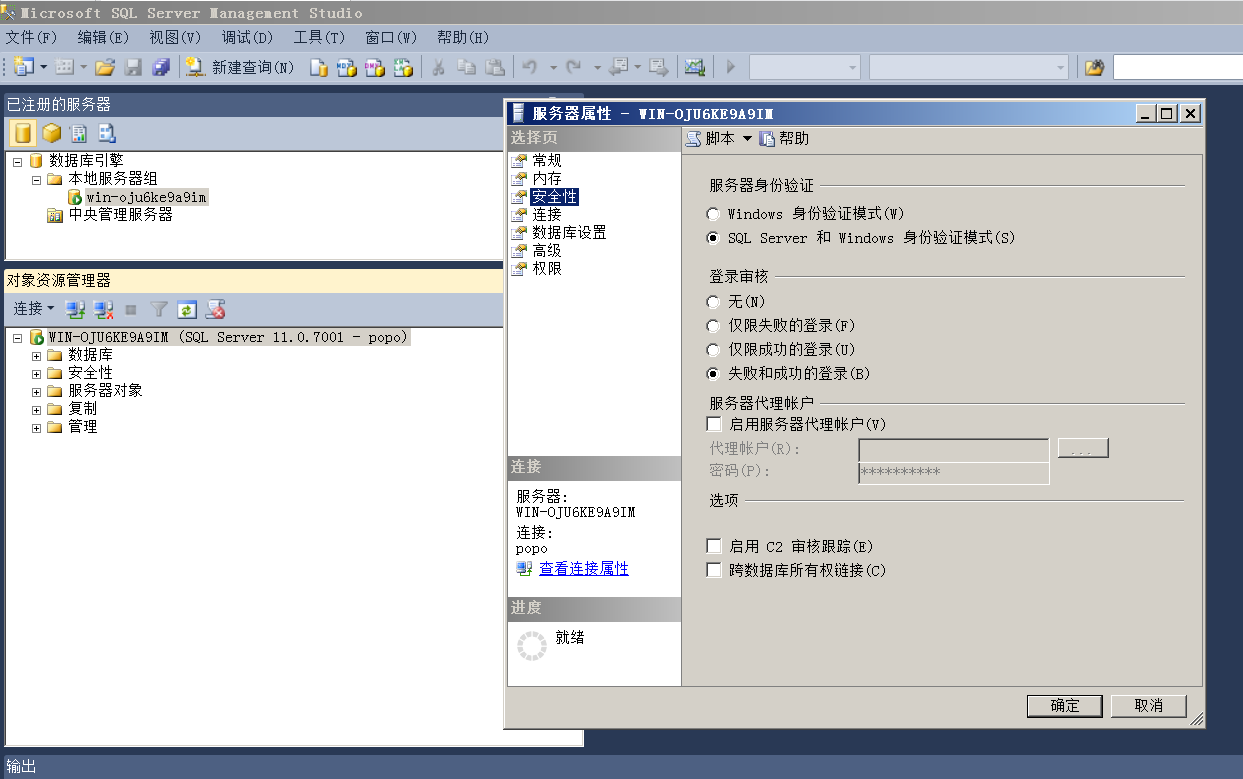Expand the 安全性 folder in Object Explorer
Screen dimensions: 1243x779
click(x=37, y=373)
